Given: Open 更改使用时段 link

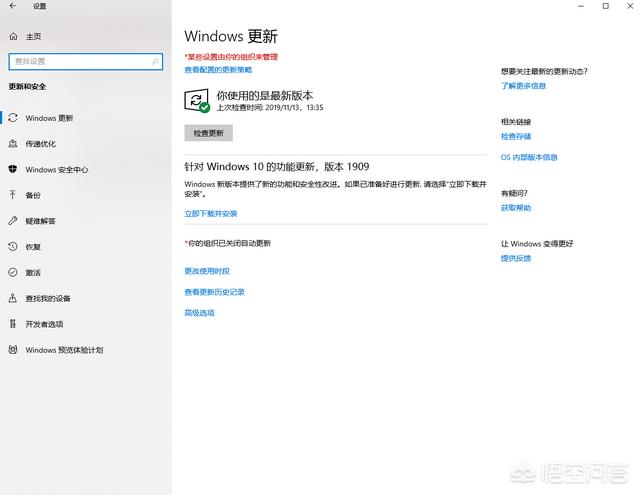Looking at the screenshot, I should pyautogui.click(x=207, y=271).
